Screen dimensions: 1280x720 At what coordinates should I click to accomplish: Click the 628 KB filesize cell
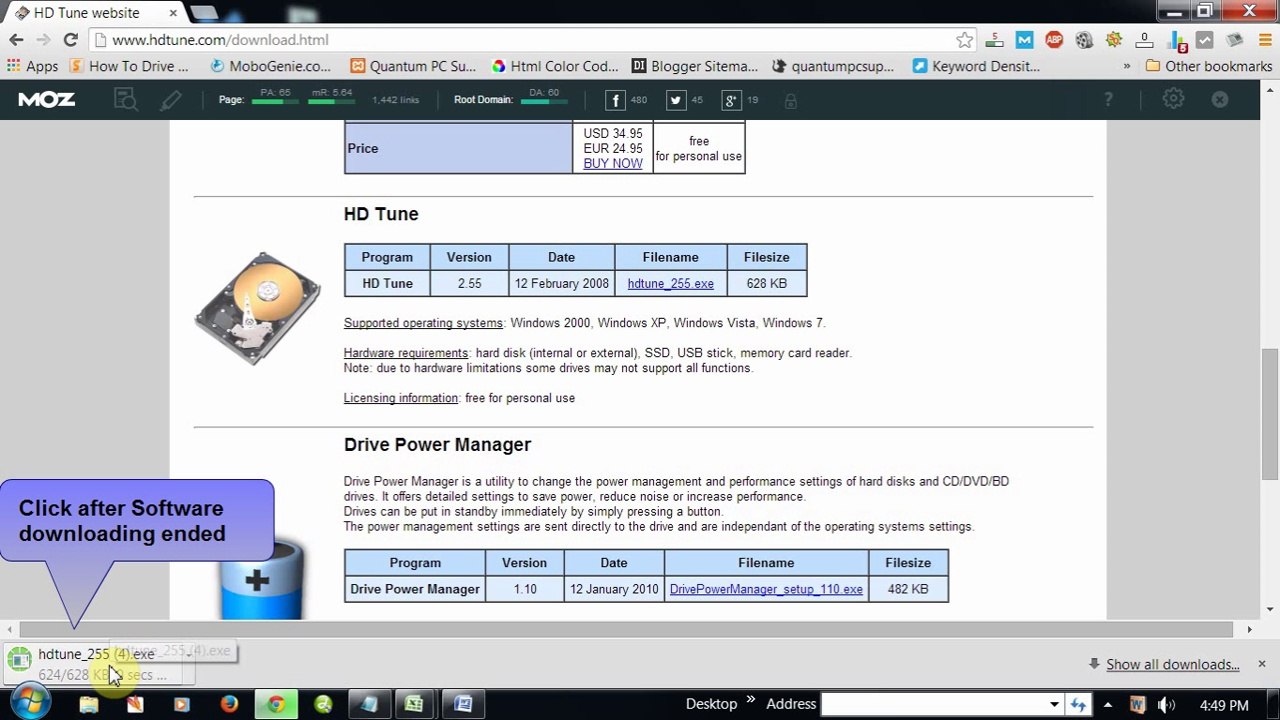[x=767, y=284]
